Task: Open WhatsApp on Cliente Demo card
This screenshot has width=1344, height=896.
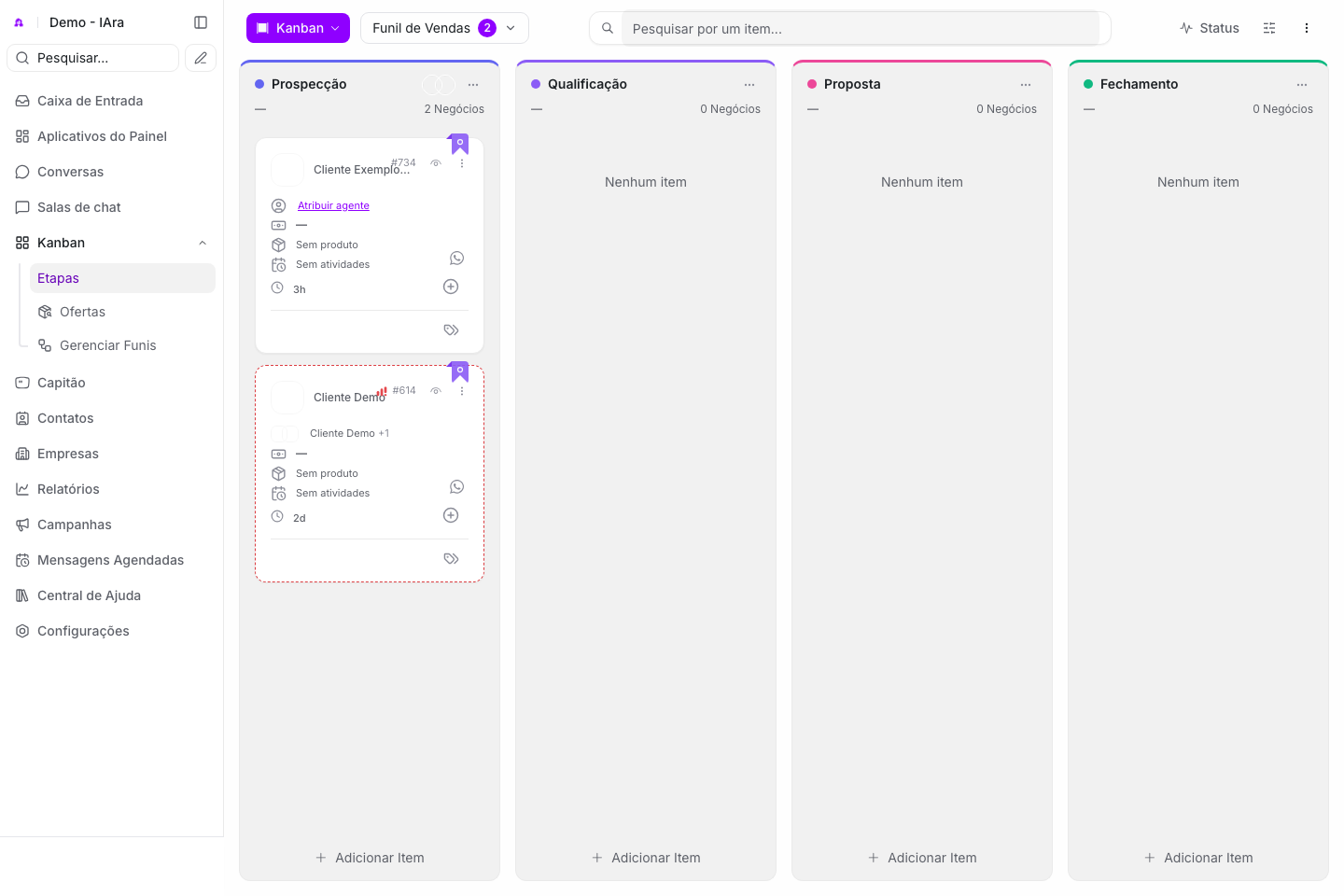Action: (x=456, y=487)
